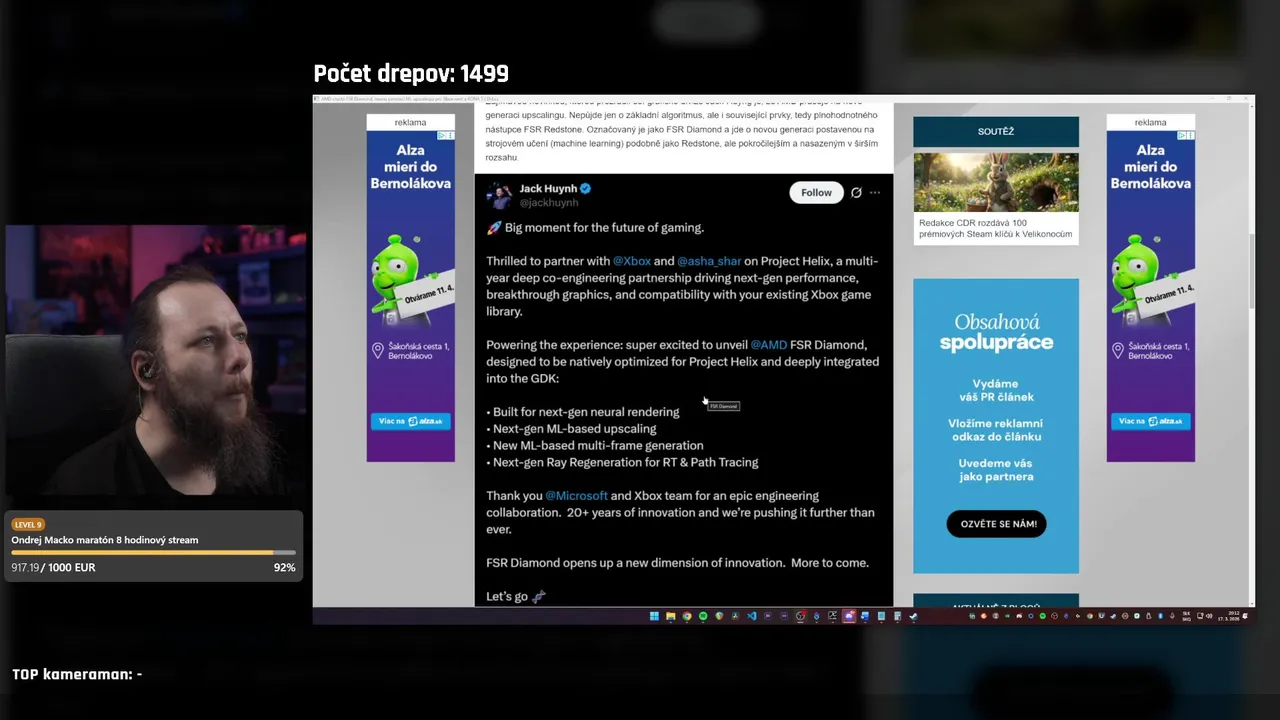Open the network status icon in the tray
This screenshot has width=1280, height=720.
[x=1199, y=616]
